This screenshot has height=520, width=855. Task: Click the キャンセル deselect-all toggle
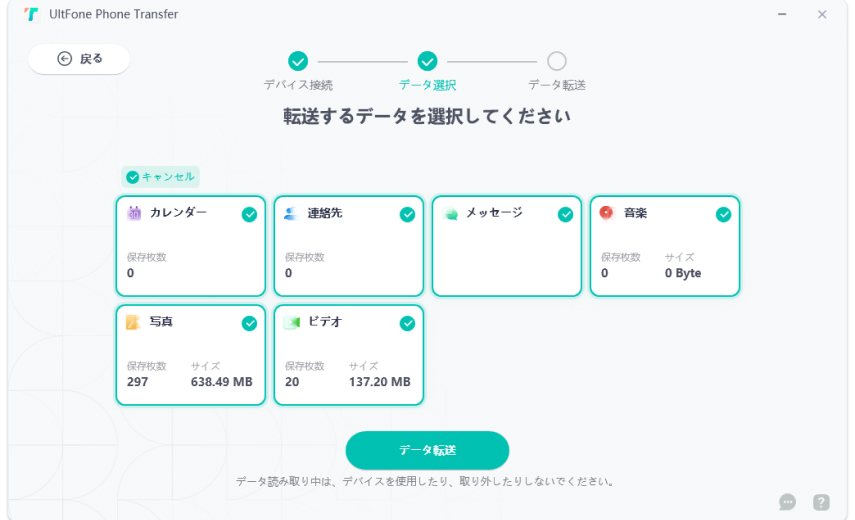point(161,177)
